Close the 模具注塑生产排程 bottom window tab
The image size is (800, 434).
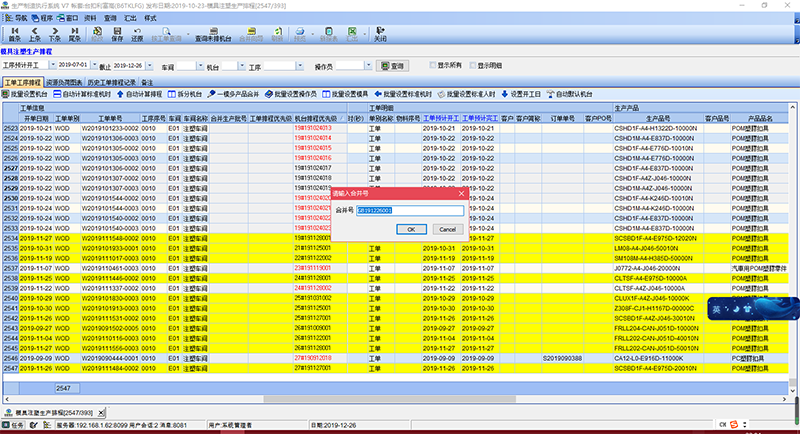point(101,413)
